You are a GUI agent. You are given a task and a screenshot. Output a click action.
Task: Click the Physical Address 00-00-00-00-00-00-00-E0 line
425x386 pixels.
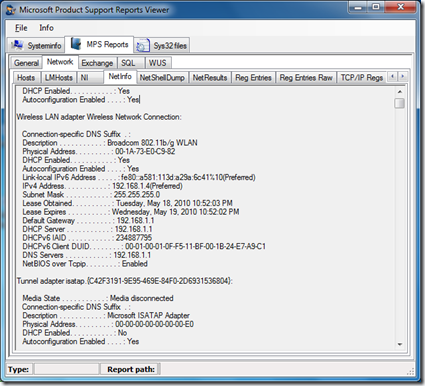pos(108,324)
